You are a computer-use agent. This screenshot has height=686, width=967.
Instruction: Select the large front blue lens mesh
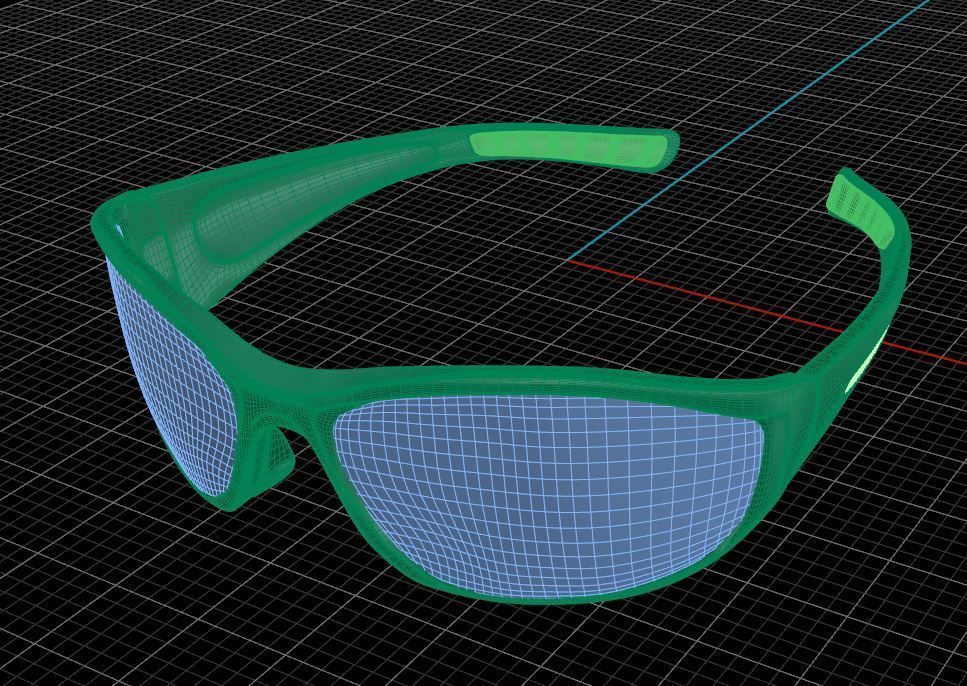548,495
